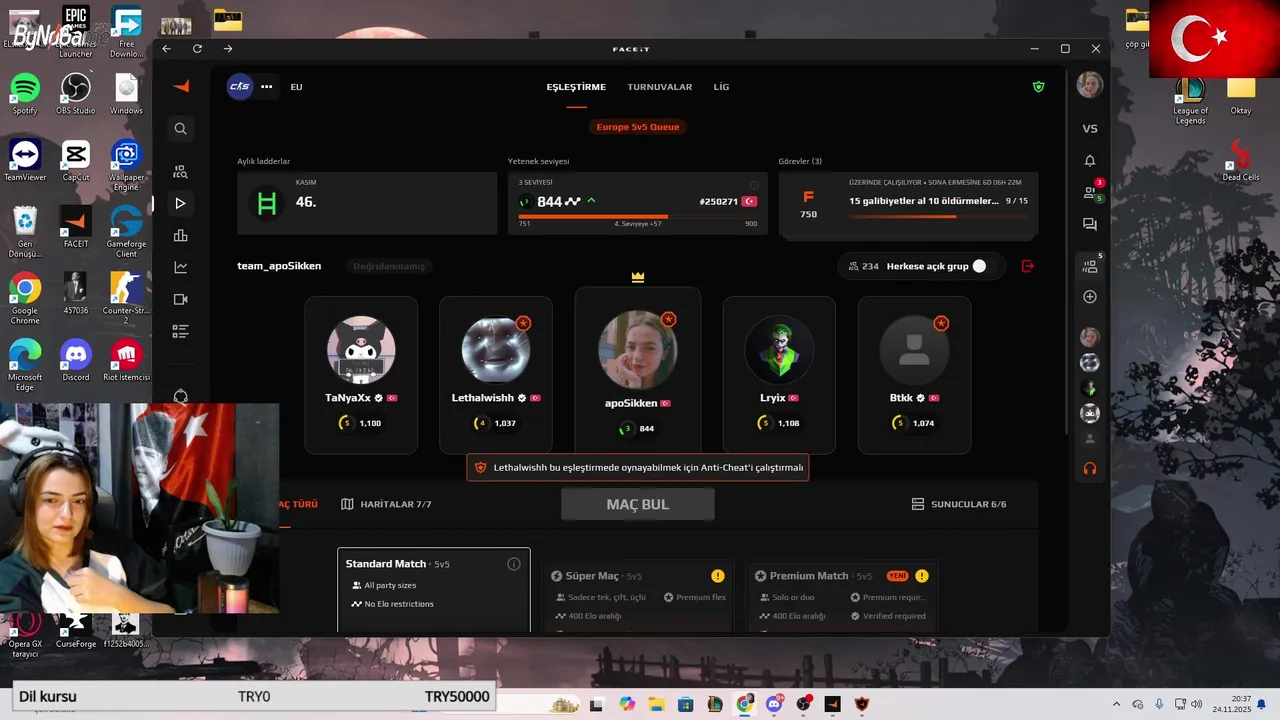This screenshot has width=1280, height=720.
Task: Click the FACEIT logo in sidebar
Action: (x=181, y=87)
